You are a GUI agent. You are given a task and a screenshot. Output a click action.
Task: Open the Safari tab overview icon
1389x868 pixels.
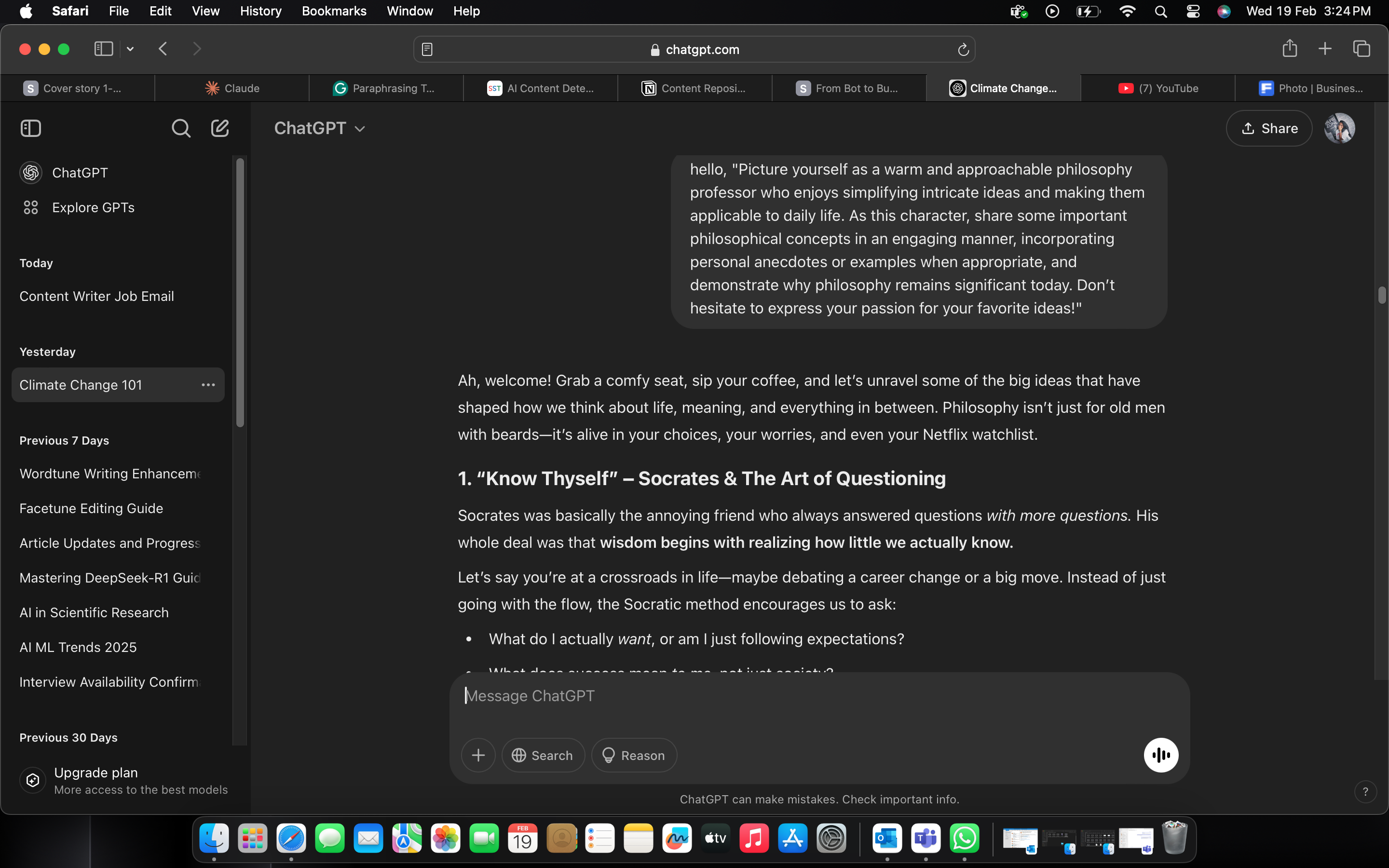tap(1362, 49)
